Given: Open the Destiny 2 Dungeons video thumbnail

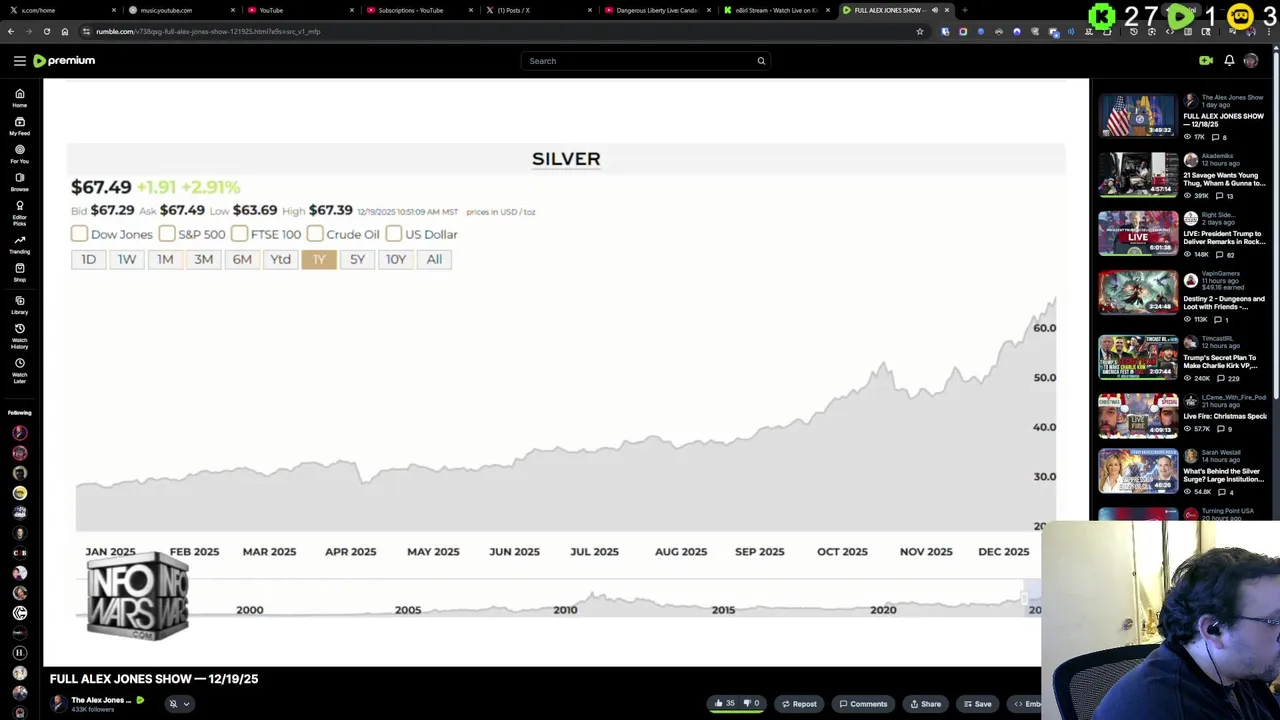Looking at the screenshot, I should [x=1138, y=292].
